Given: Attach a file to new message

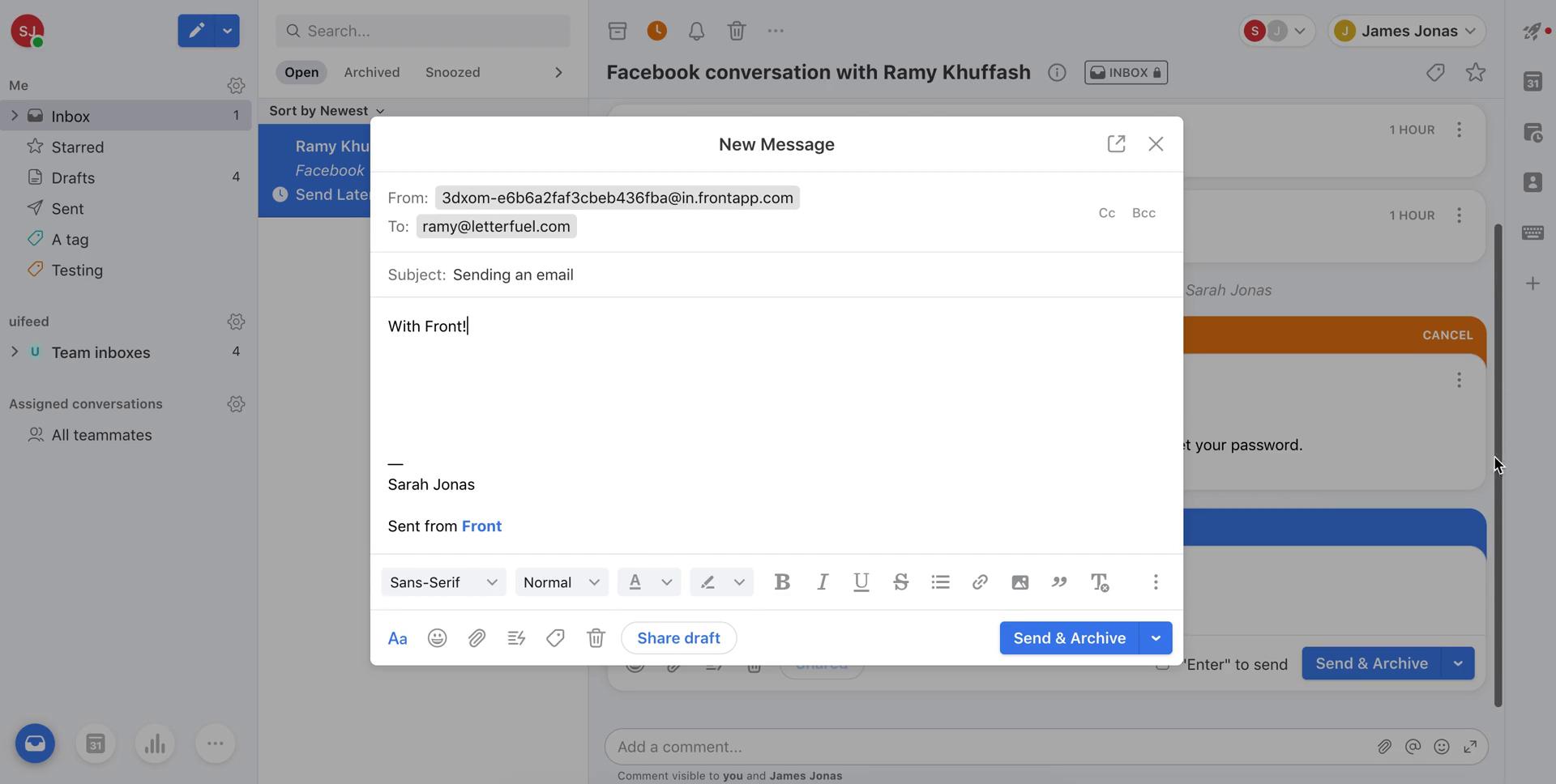Looking at the screenshot, I should (477, 638).
